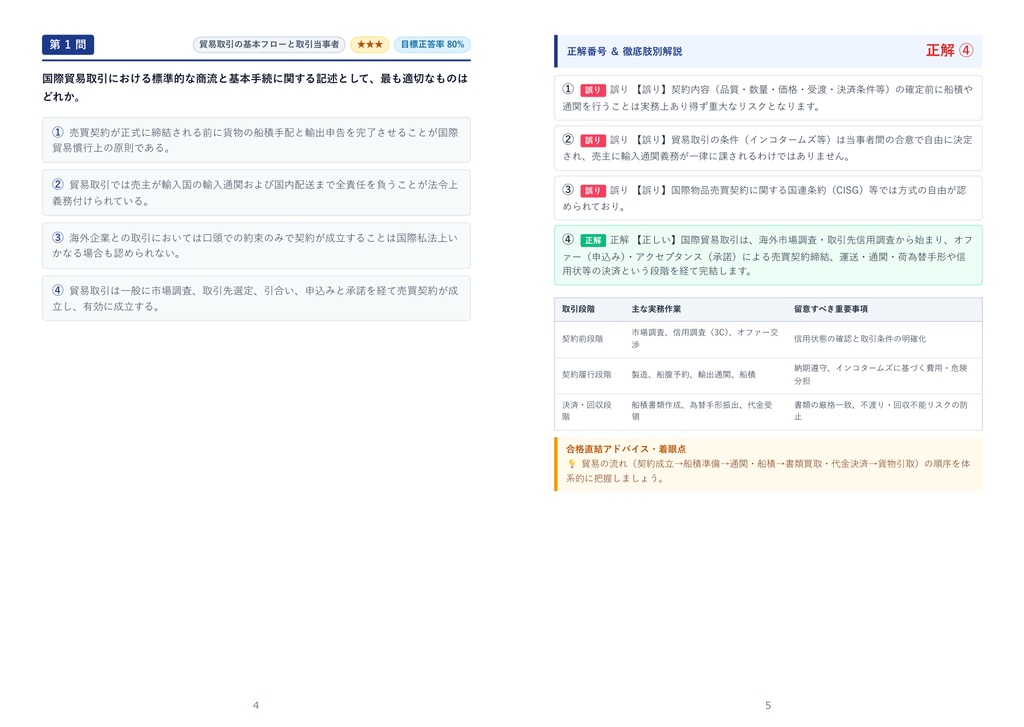Screen dimensions: 1024x727
Task: Select answer option ③ about 口頭での約束
Action: coord(256,246)
